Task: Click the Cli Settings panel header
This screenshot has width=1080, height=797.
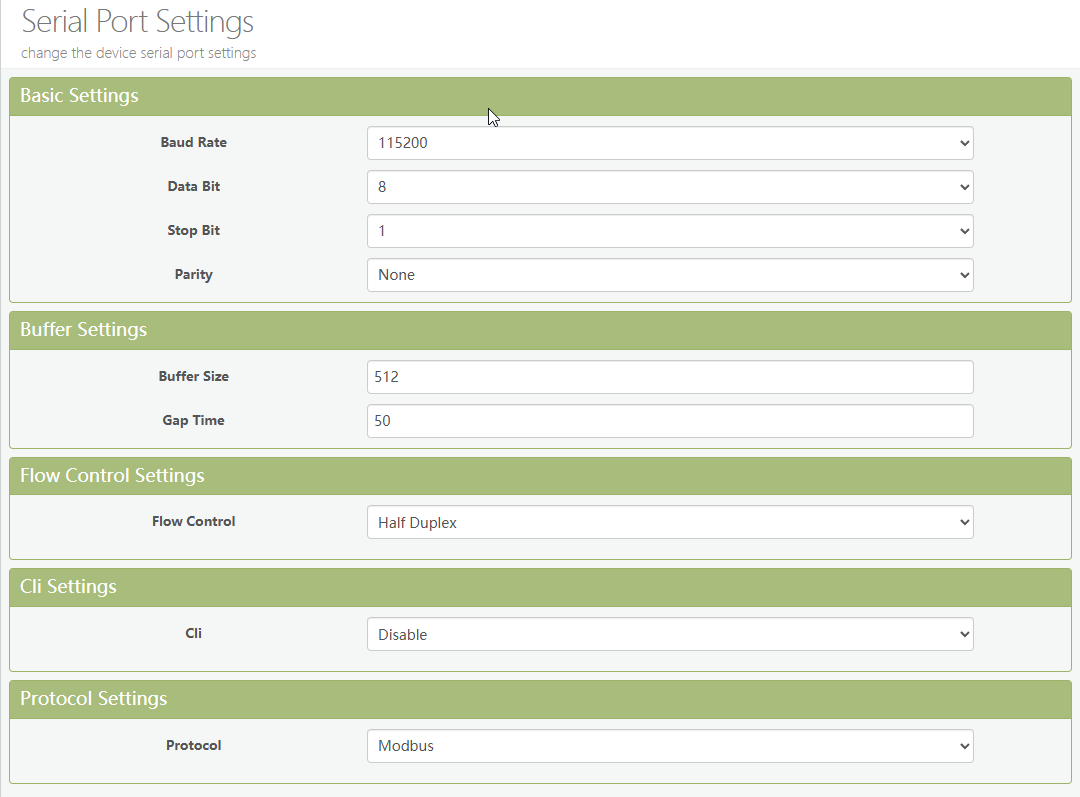Action: click(68, 587)
